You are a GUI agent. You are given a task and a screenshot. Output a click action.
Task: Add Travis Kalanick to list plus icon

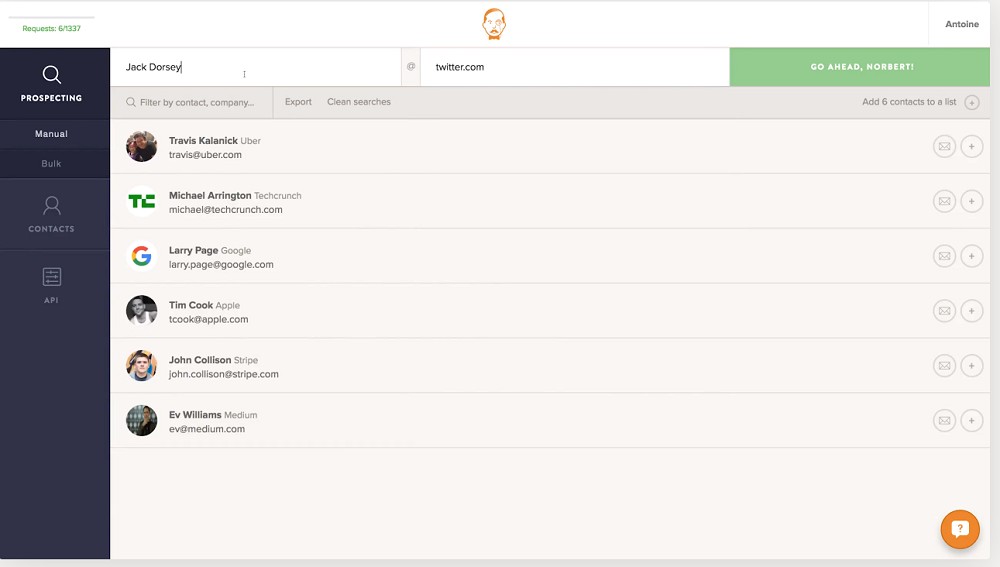[x=971, y=147]
